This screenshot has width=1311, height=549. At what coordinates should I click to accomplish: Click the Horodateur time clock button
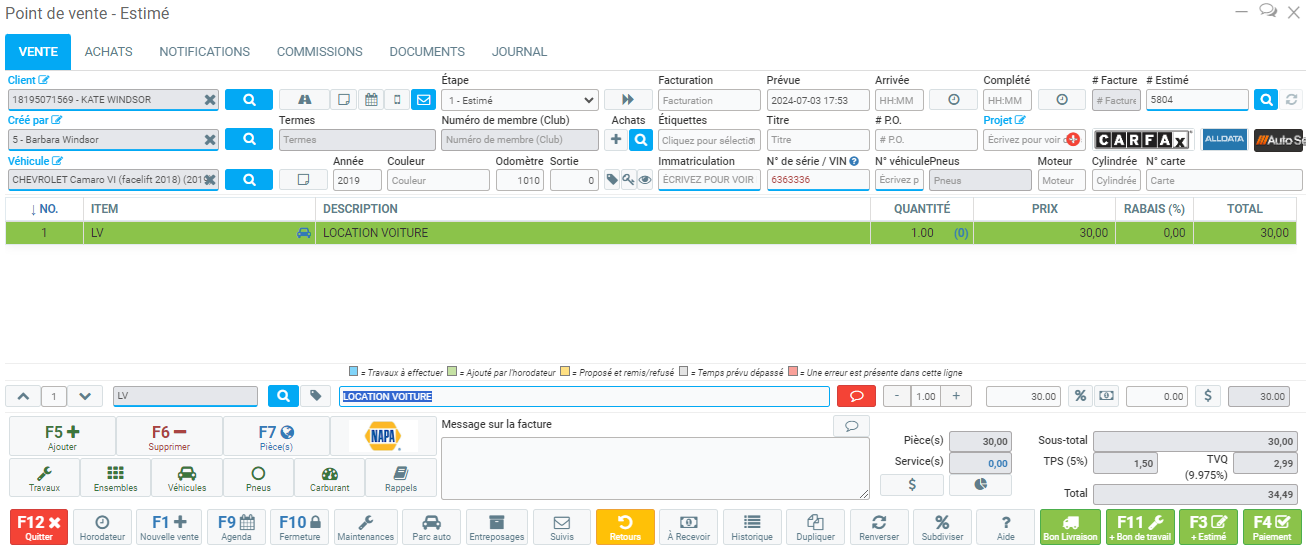(102, 527)
